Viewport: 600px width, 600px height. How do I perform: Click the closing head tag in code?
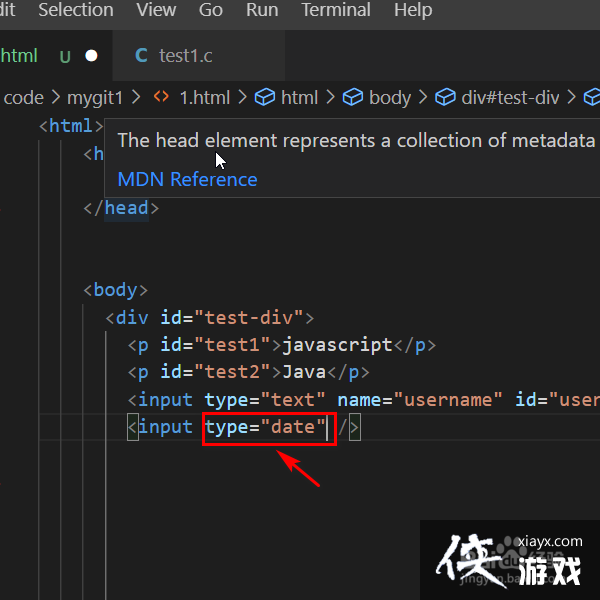(121, 209)
